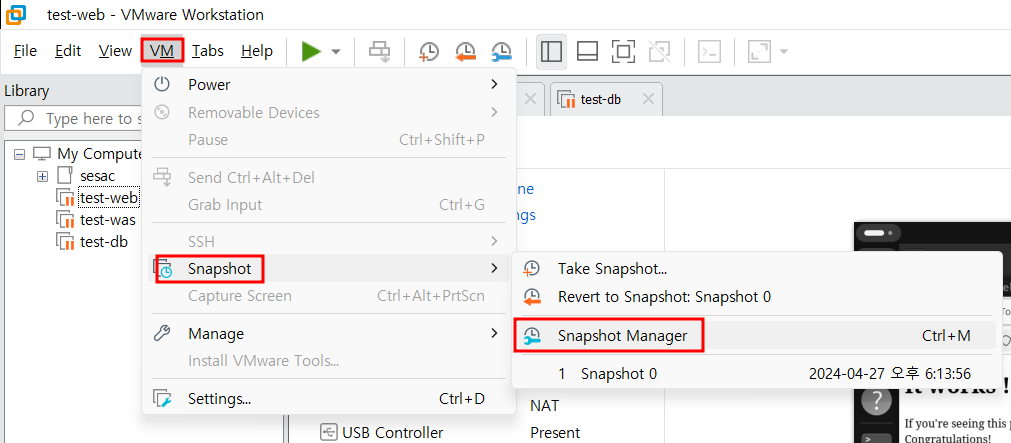This screenshot has height=443, width=1011.
Task: Select test-db in the library tree
Action: (x=103, y=242)
